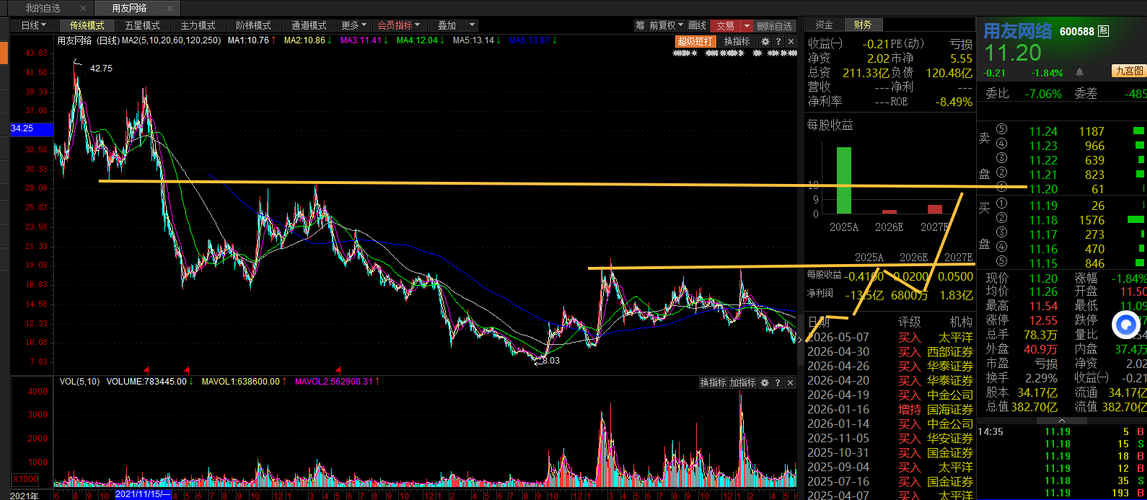
Task: Click the 2027E red earnings bar
Action: pos(935,209)
